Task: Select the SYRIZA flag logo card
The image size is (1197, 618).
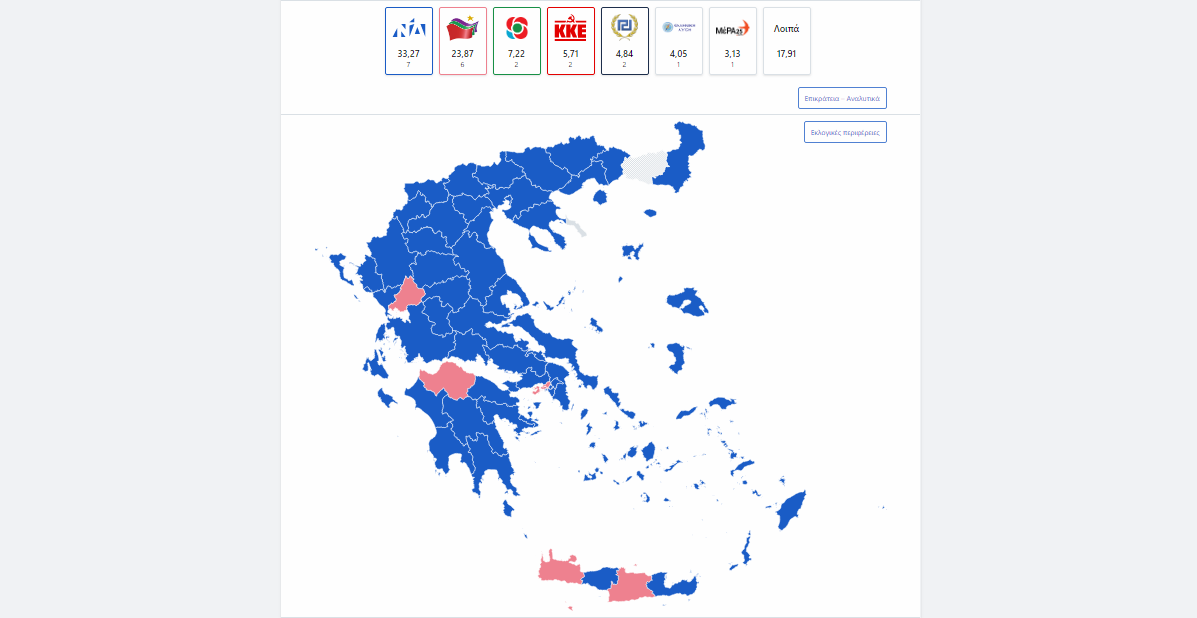Action: click(462, 29)
